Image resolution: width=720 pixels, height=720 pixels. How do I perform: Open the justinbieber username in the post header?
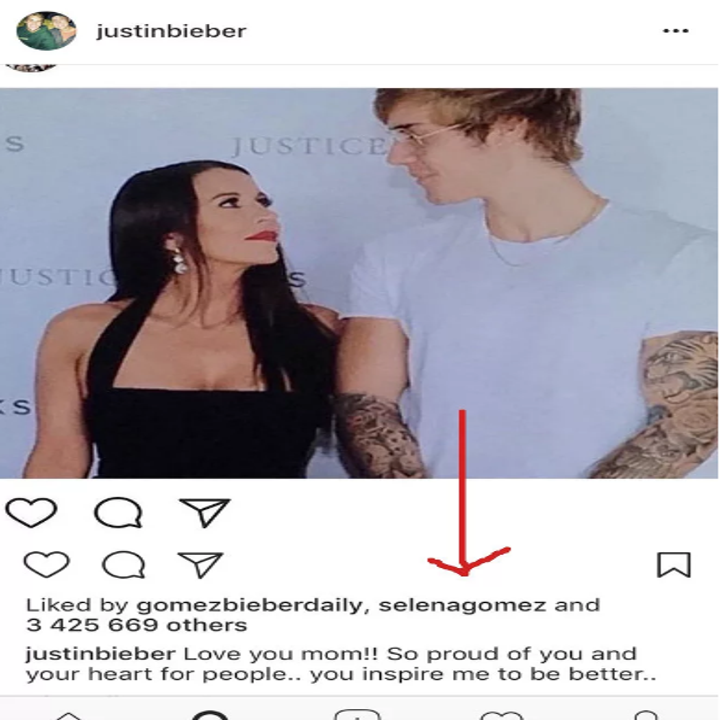[x=171, y=31]
